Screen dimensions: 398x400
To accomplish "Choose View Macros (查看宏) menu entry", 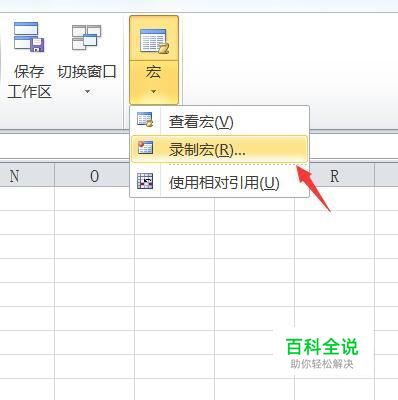I will (219, 121).
